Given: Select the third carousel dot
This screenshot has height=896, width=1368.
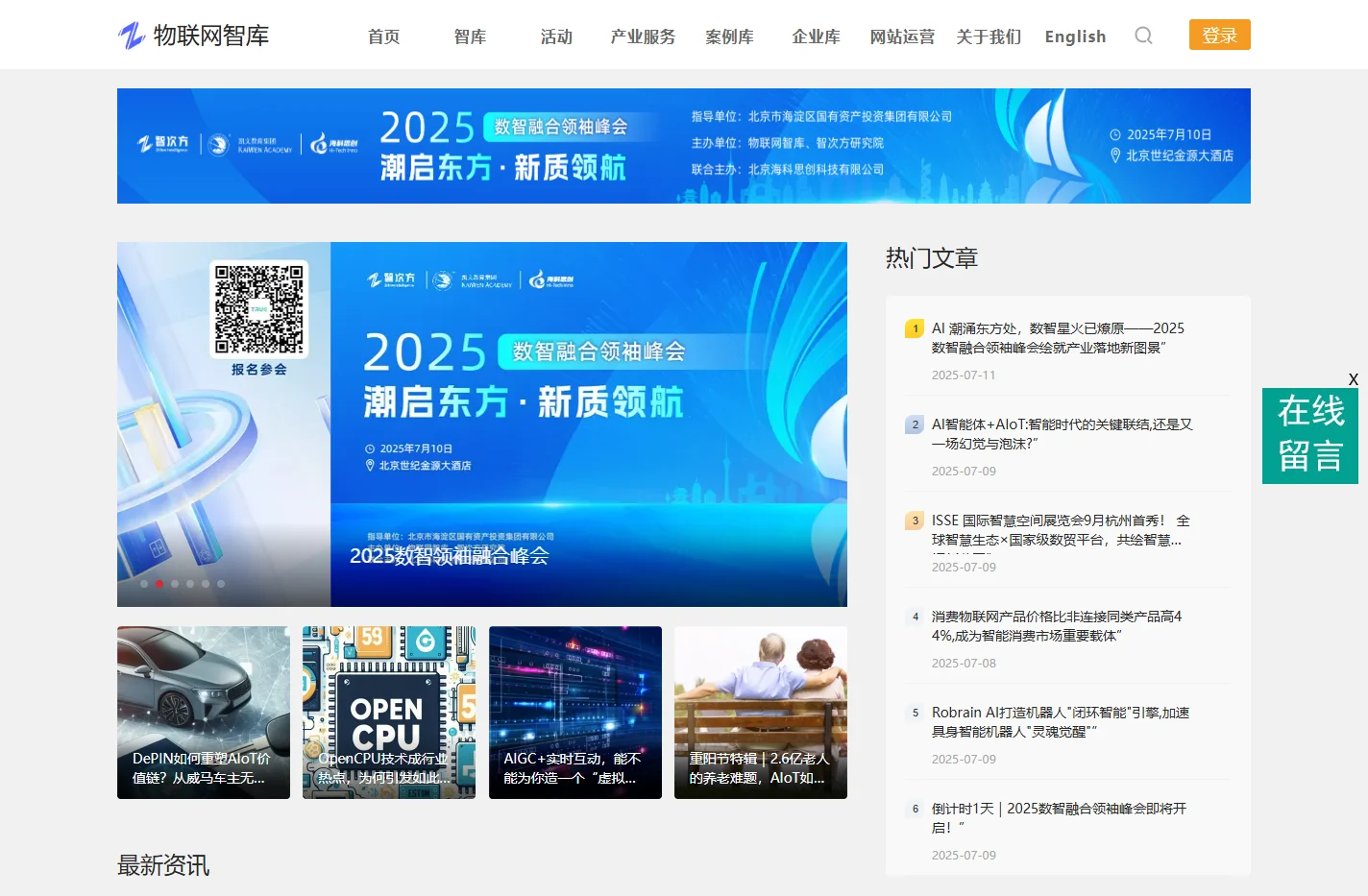Looking at the screenshot, I should coord(175,584).
